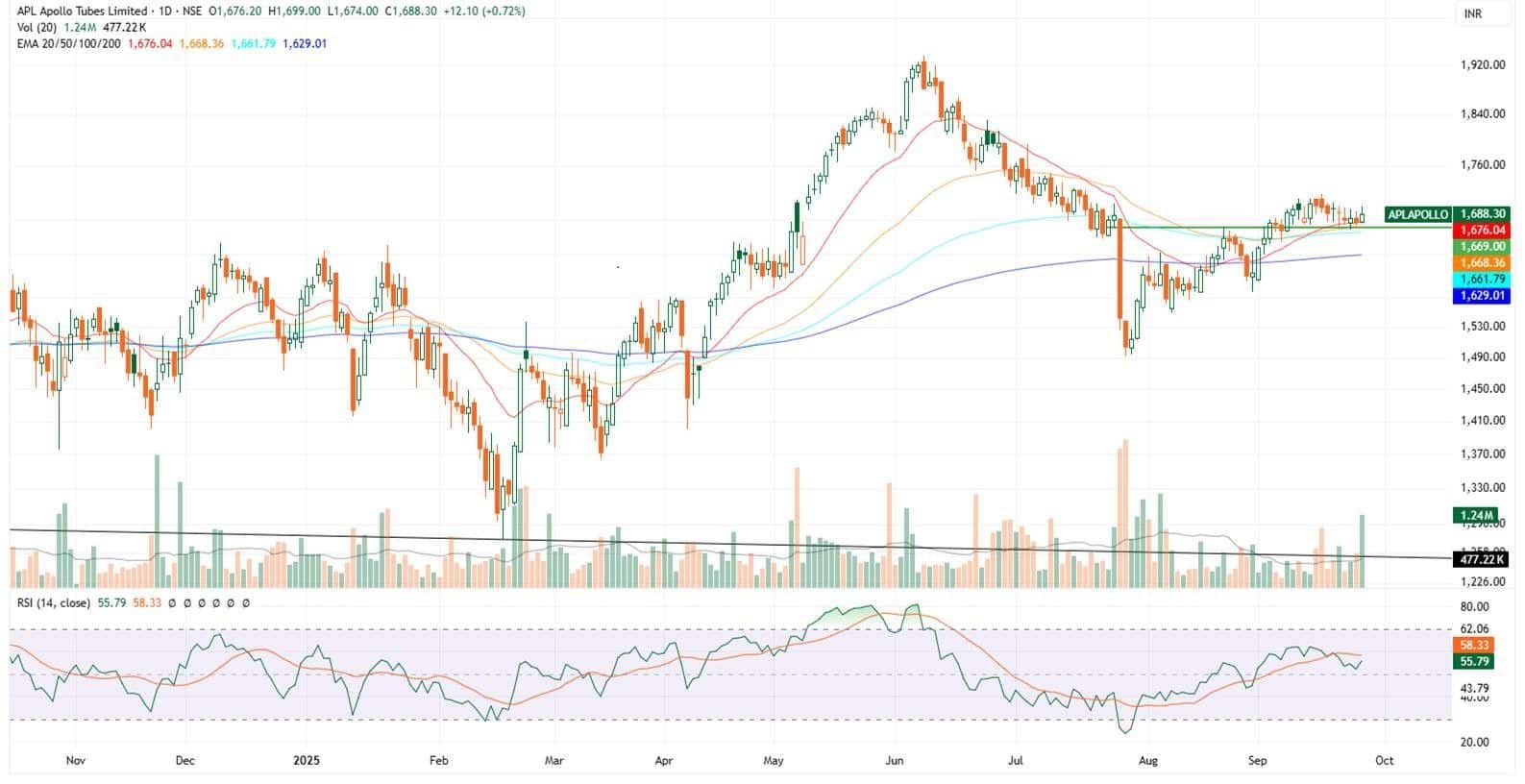Click the green 55.79 RSI axis tag
The width and height of the screenshot is (1525, 784).
(x=1475, y=662)
